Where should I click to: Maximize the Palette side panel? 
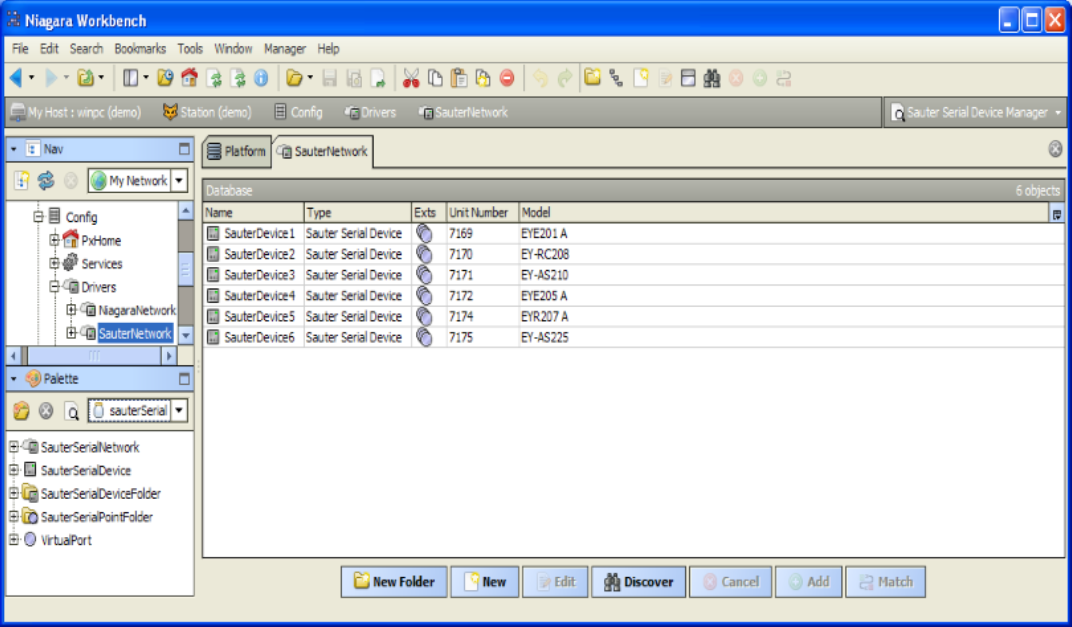point(184,378)
